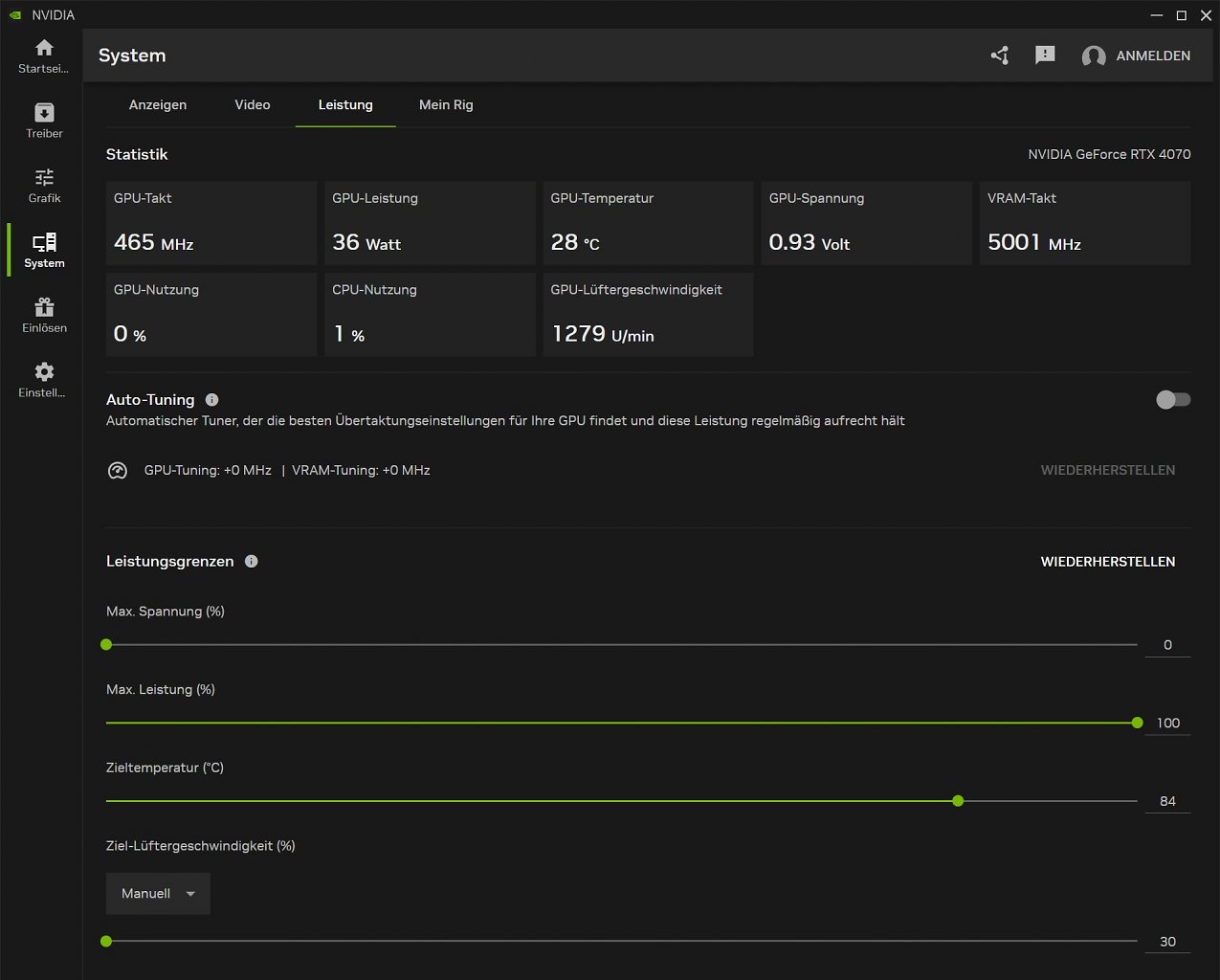Click the Zieltemperatur slider handle

click(958, 801)
